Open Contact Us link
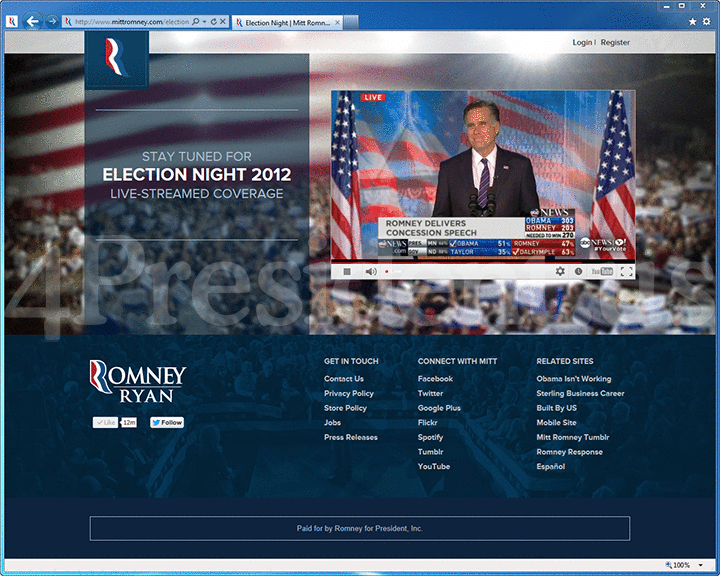Viewport: 720px width, 576px height. pos(343,379)
